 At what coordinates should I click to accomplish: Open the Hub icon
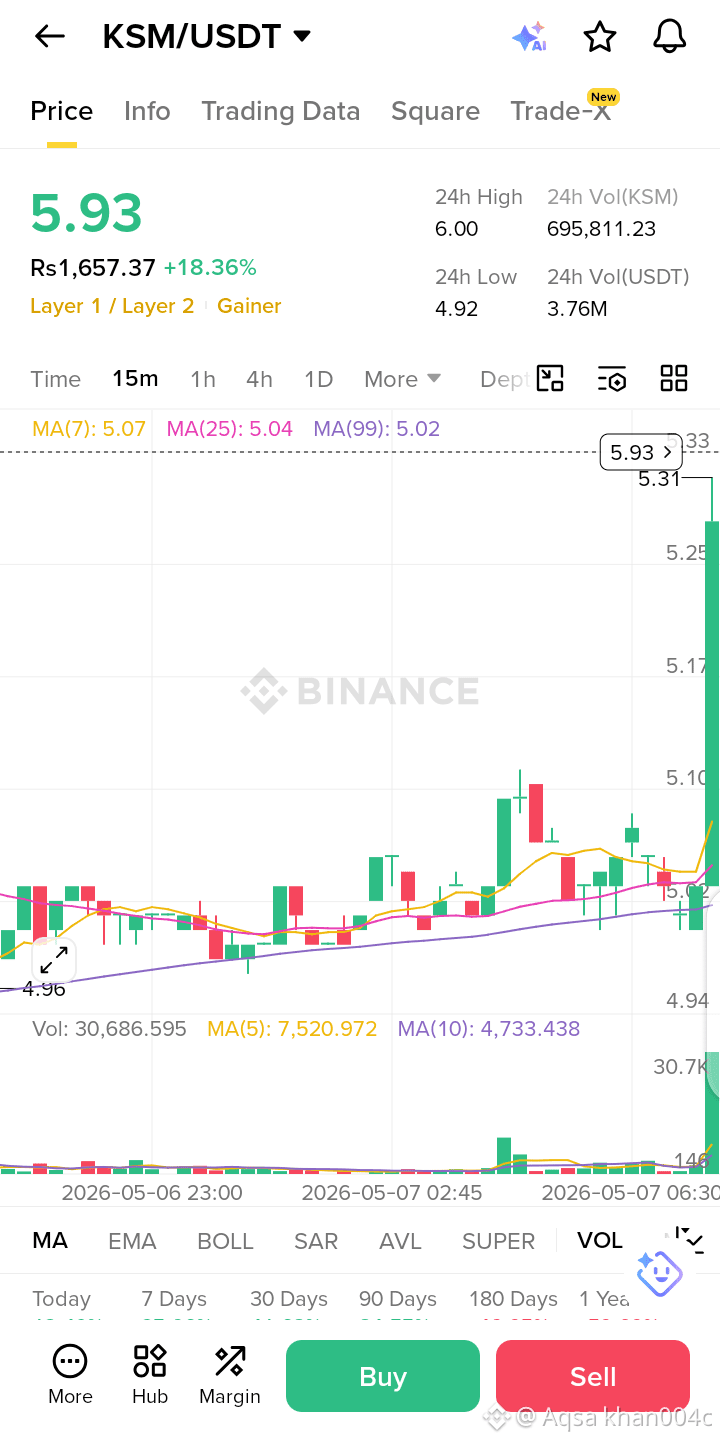coord(150,1375)
